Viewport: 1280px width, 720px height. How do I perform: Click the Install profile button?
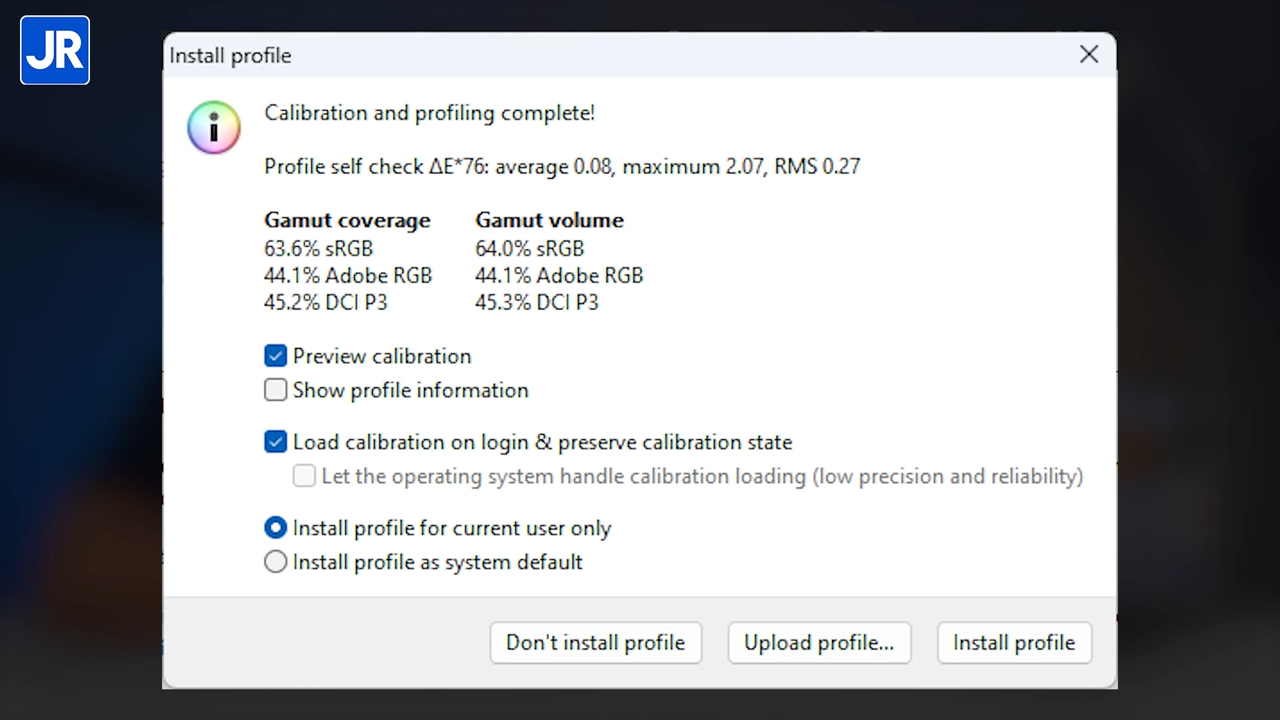click(x=1014, y=643)
